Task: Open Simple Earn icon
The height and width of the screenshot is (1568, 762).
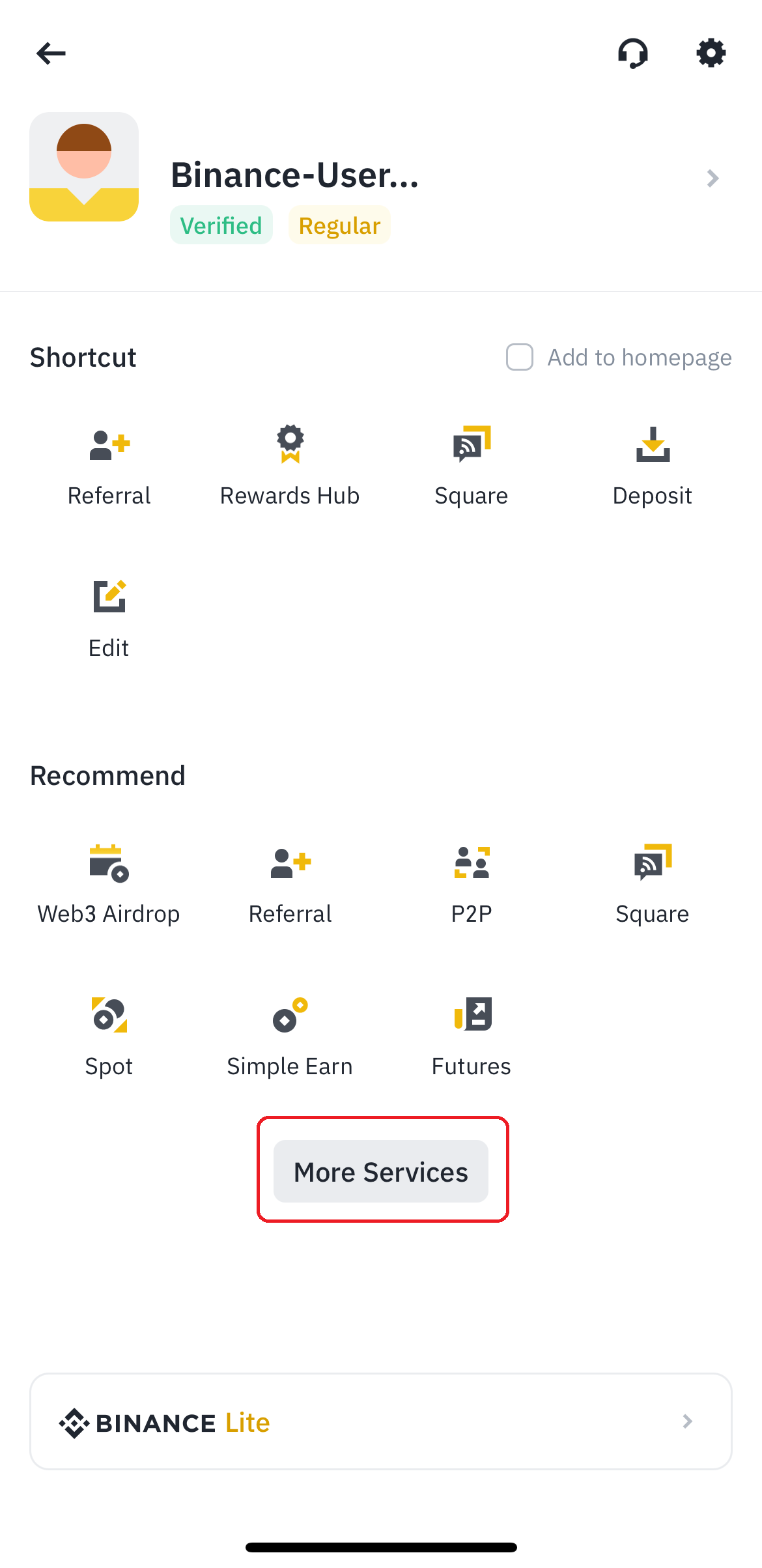Action: (x=290, y=1015)
